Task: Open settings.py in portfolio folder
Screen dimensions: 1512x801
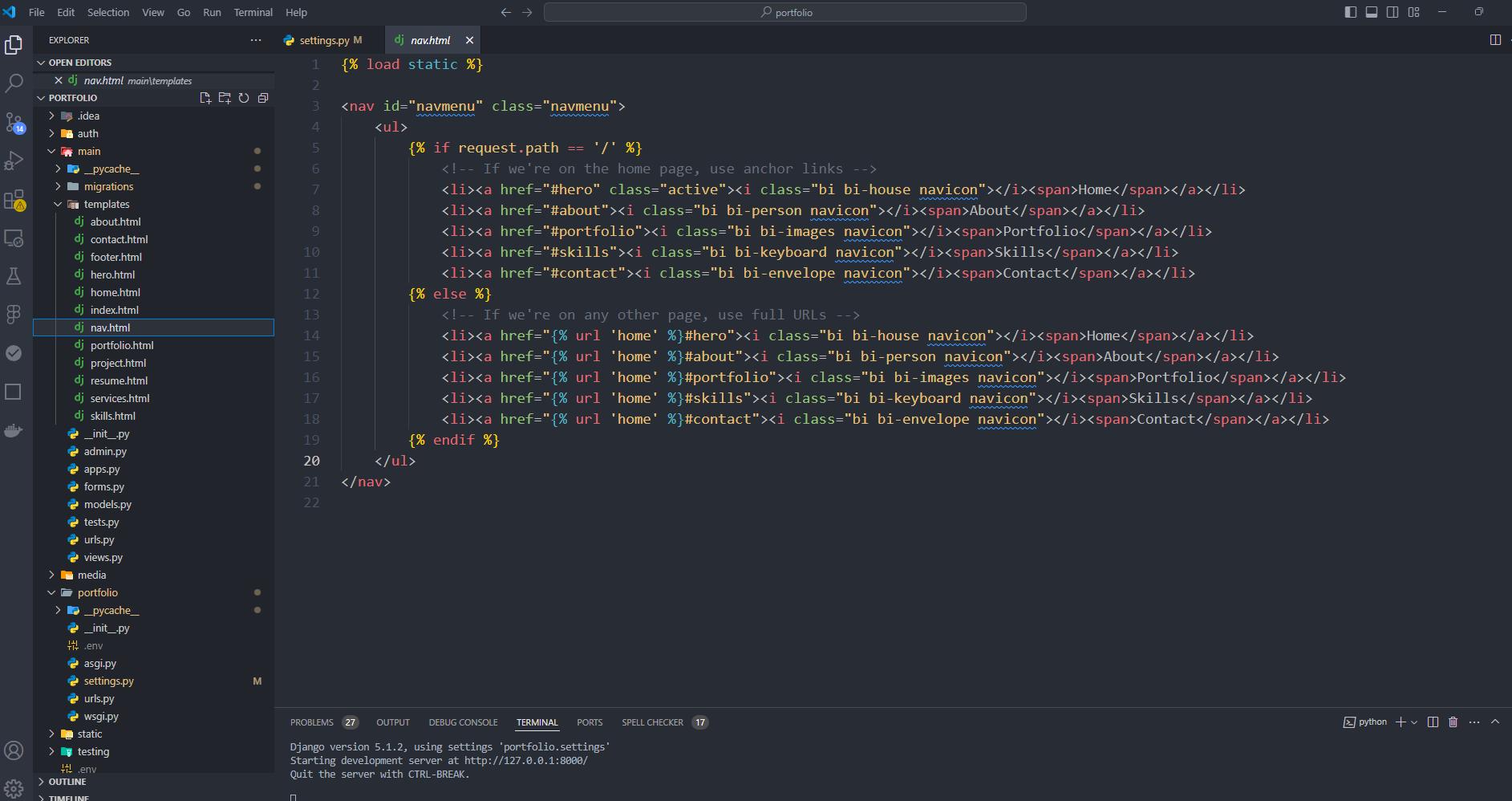Action: pyautogui.click(x=109, y=681)
